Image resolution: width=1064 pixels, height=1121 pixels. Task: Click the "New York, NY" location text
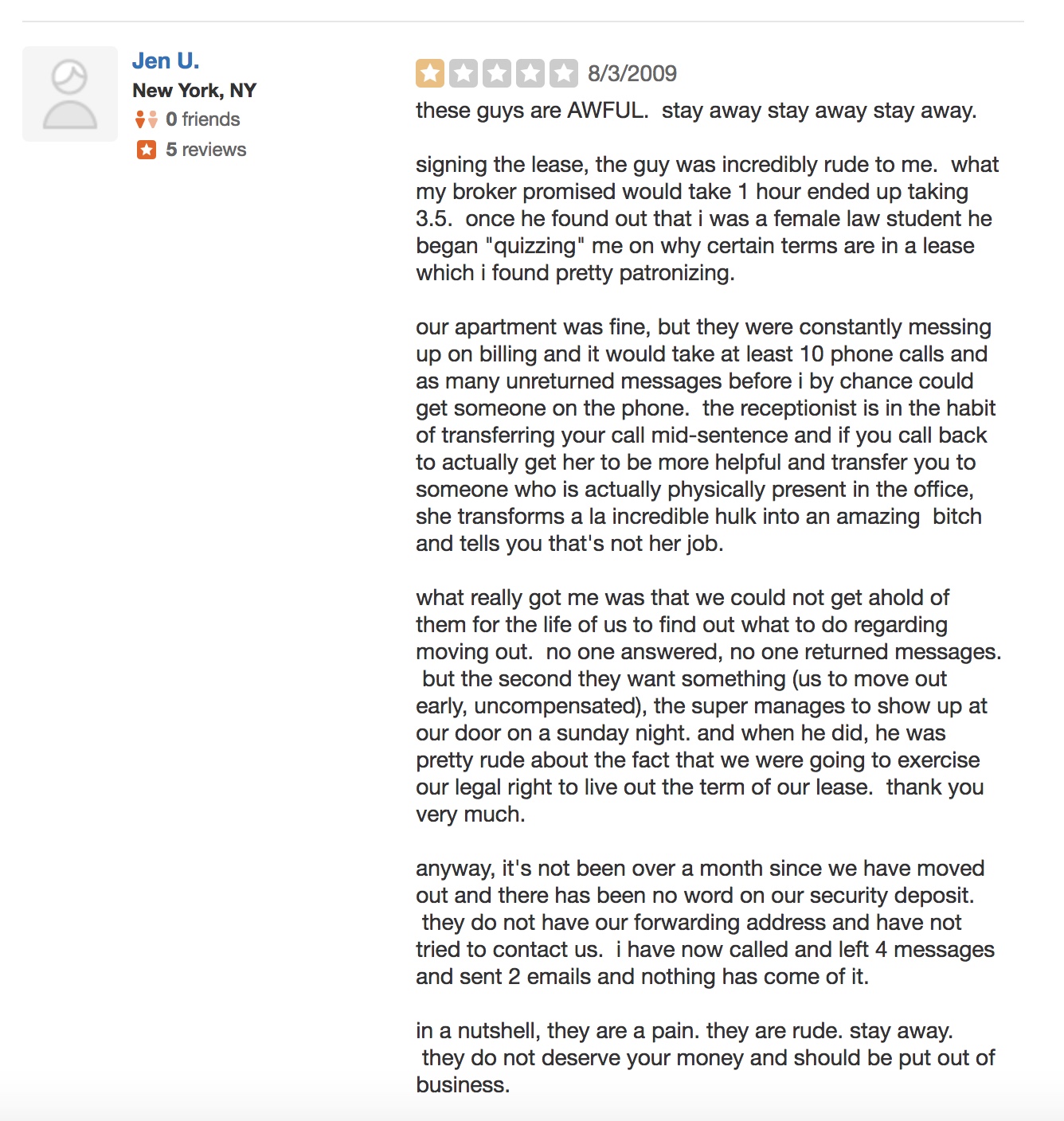pyautogui.click(x=194, y=91)
